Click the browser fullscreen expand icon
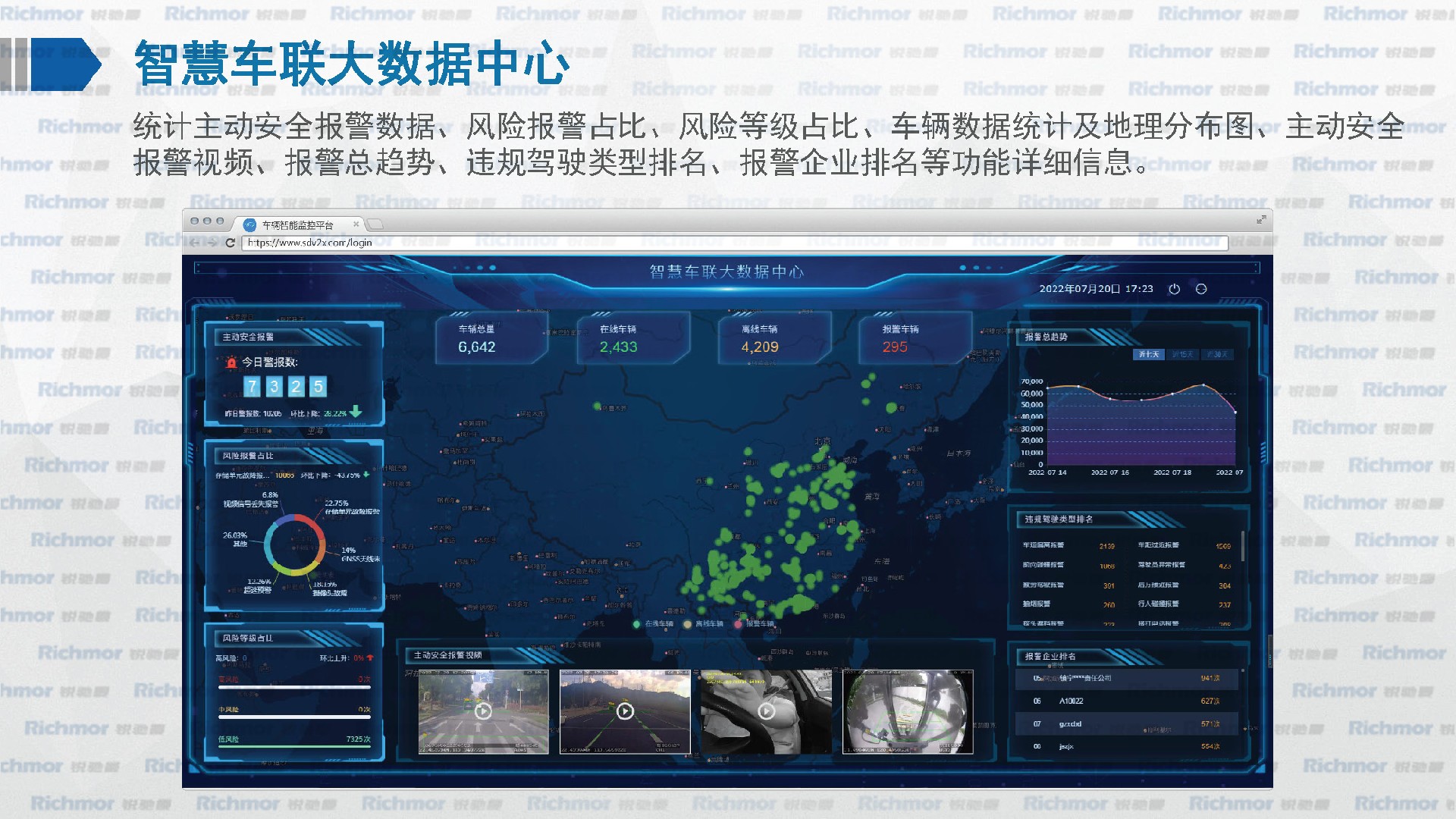 [x=1261, y=220]
